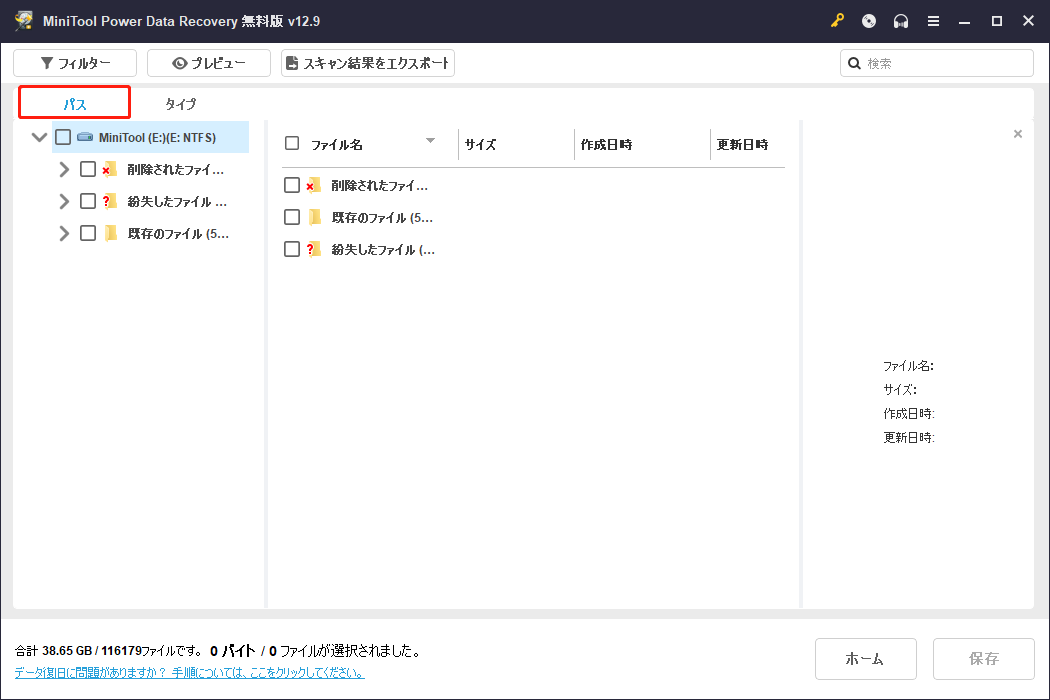The width and height of the screenshot is (1050, 700).
Task: Click the 検索 search input field
Action: 937,63
